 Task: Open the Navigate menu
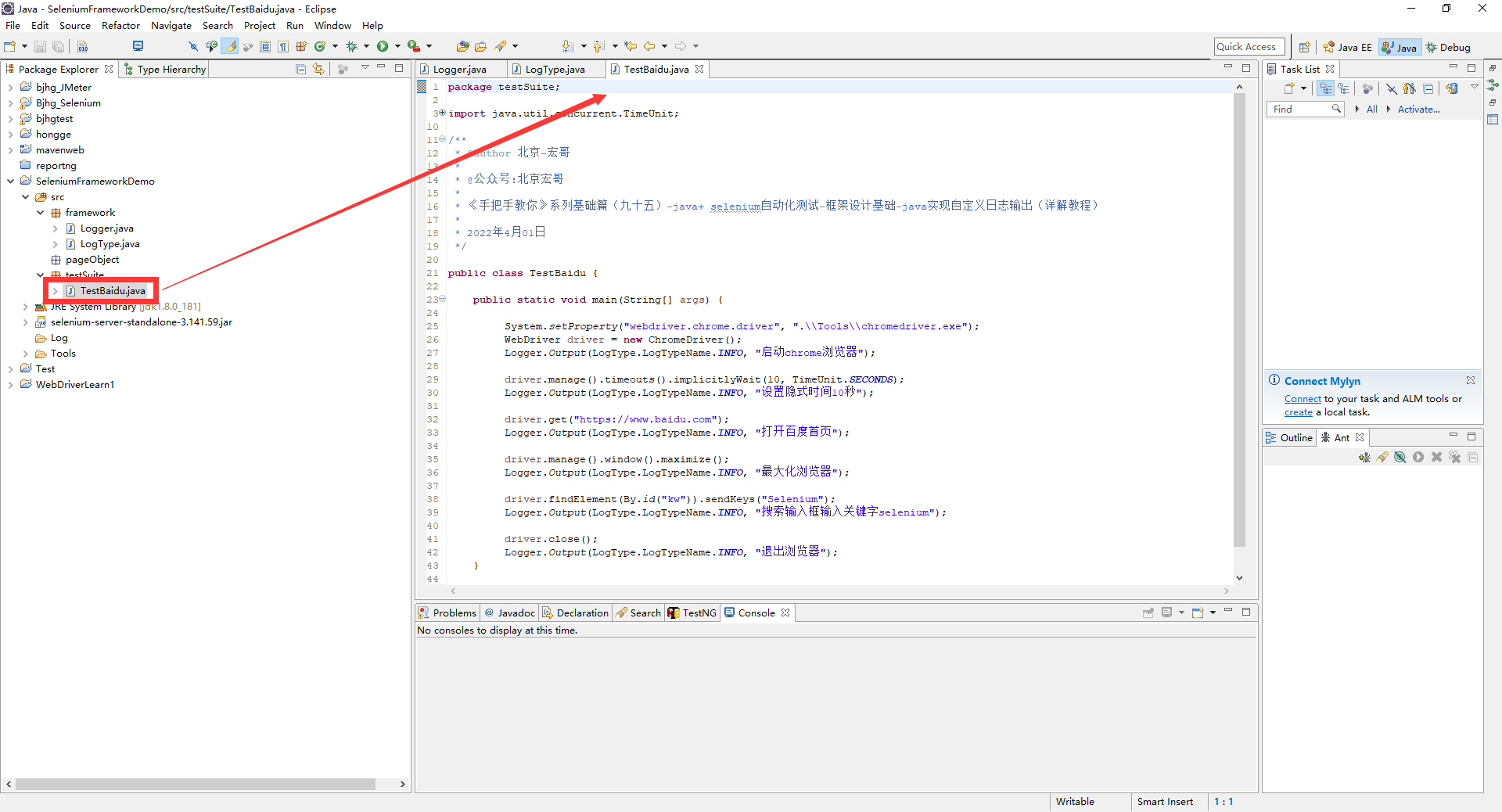pyautogui.click(x=171, y=26)
